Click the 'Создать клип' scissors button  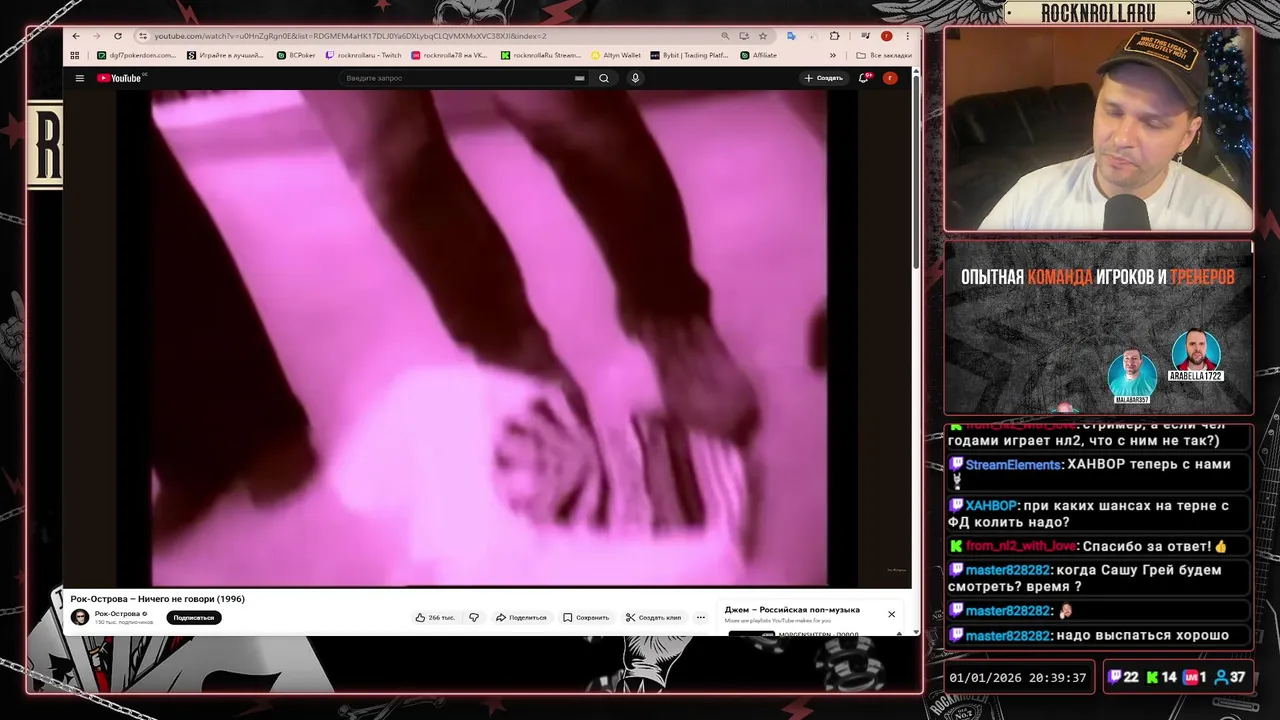pyautogui.click(x=653, y=617)
